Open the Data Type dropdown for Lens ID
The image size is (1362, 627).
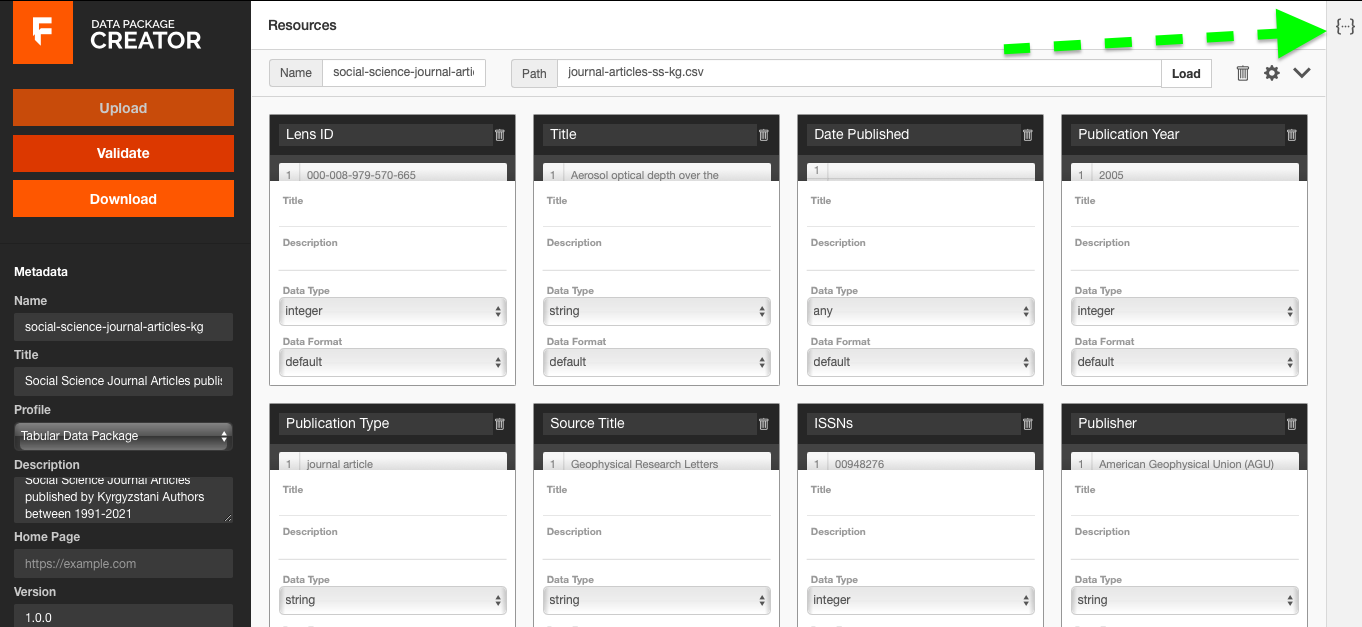point(392,311)
